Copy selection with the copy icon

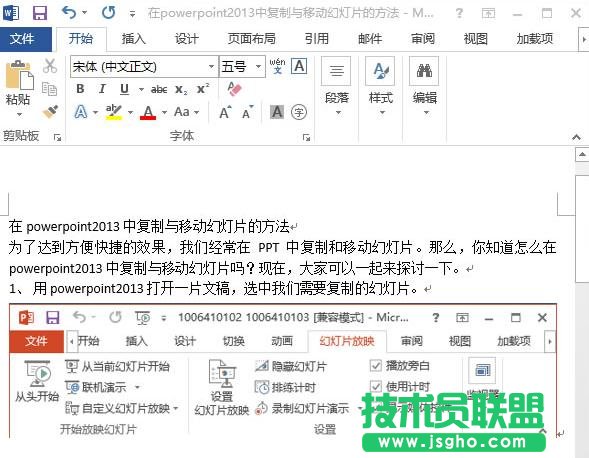coord(49,89)
